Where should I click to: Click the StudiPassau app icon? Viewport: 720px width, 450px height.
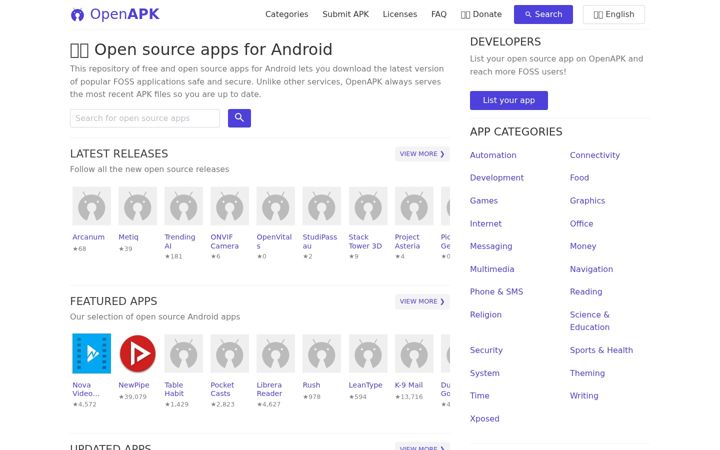pos(321,206)
